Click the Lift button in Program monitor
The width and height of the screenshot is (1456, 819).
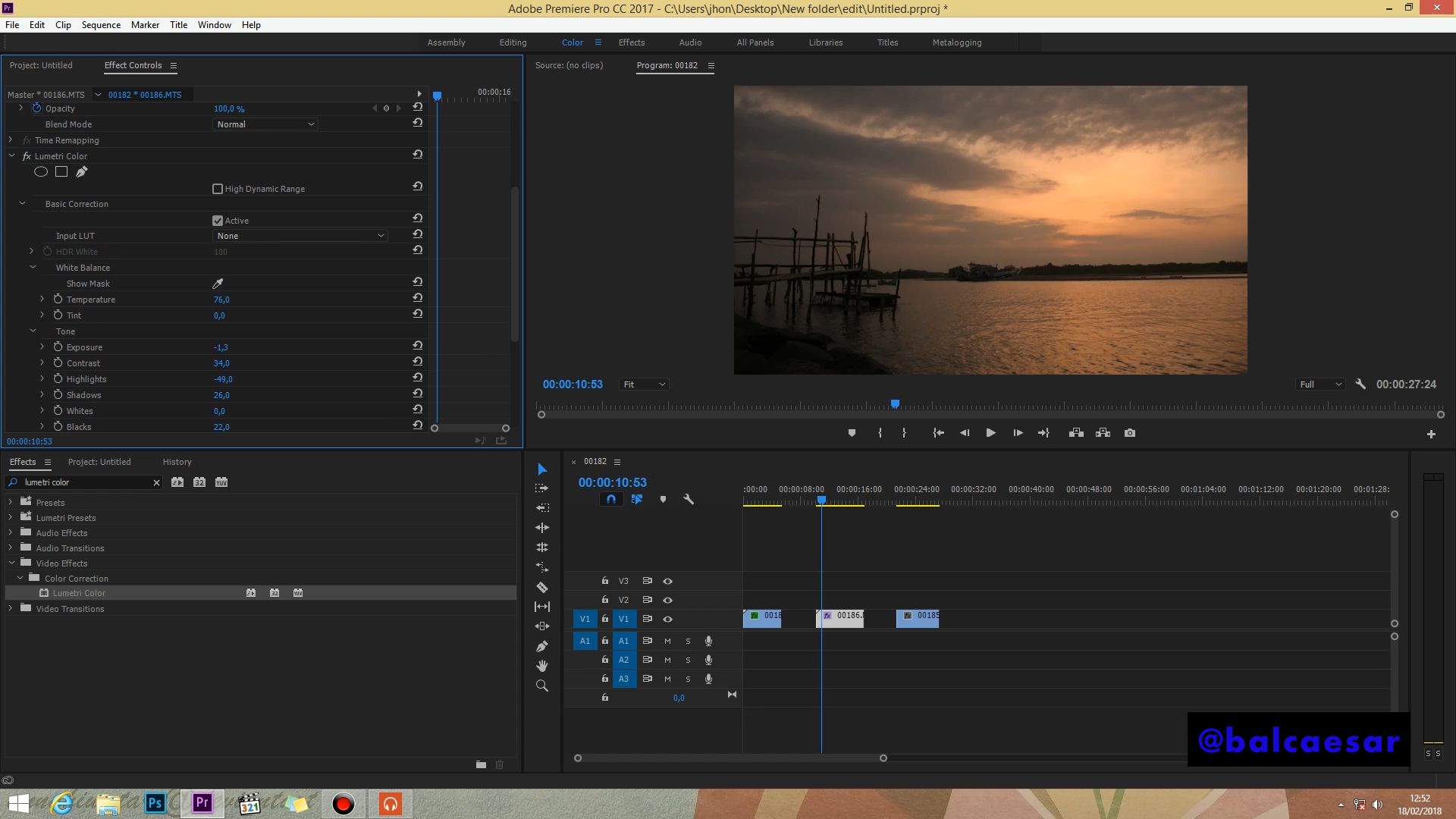pos(1076,433)
